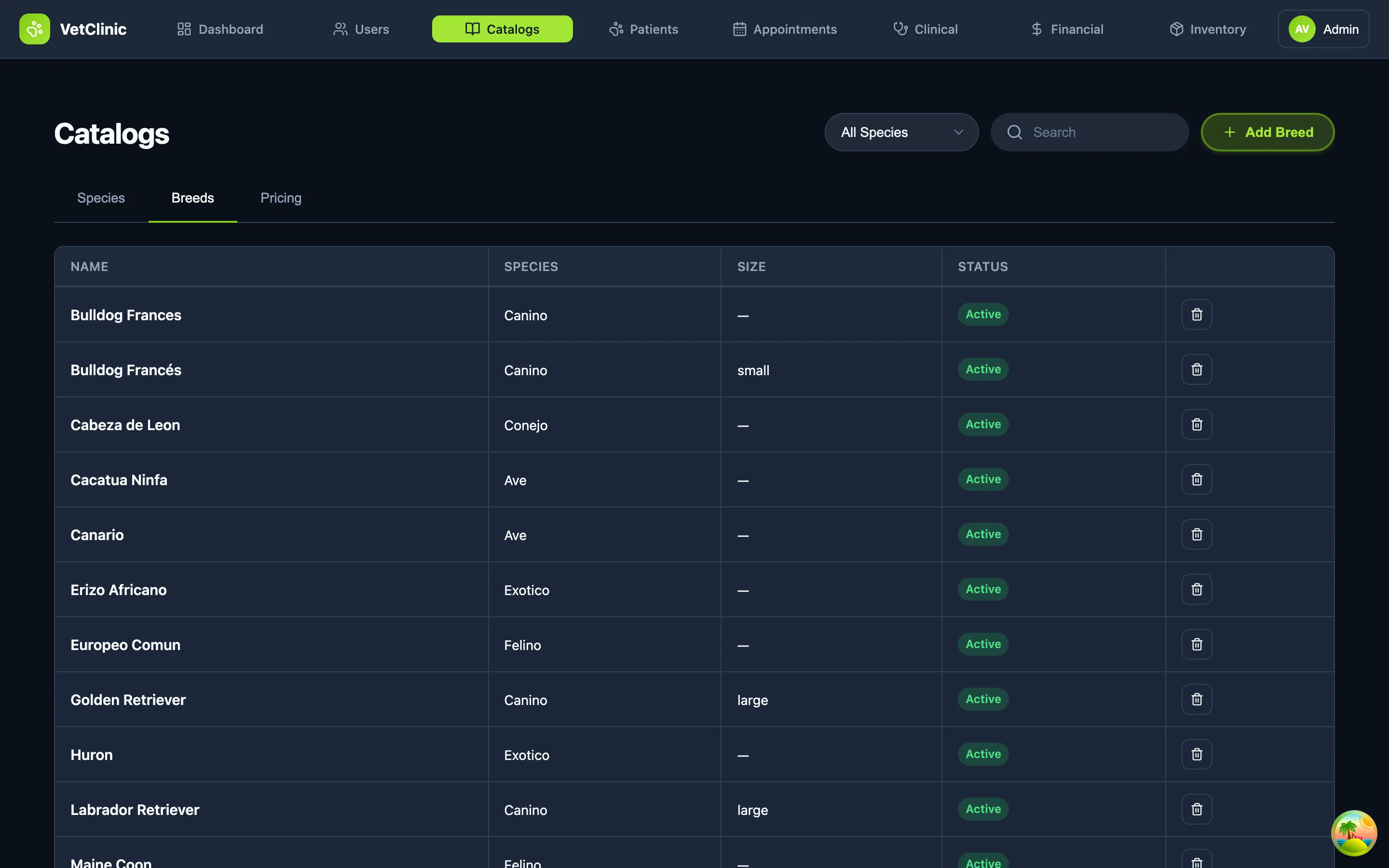Open the All Species filter dropdown

(900, 132)
